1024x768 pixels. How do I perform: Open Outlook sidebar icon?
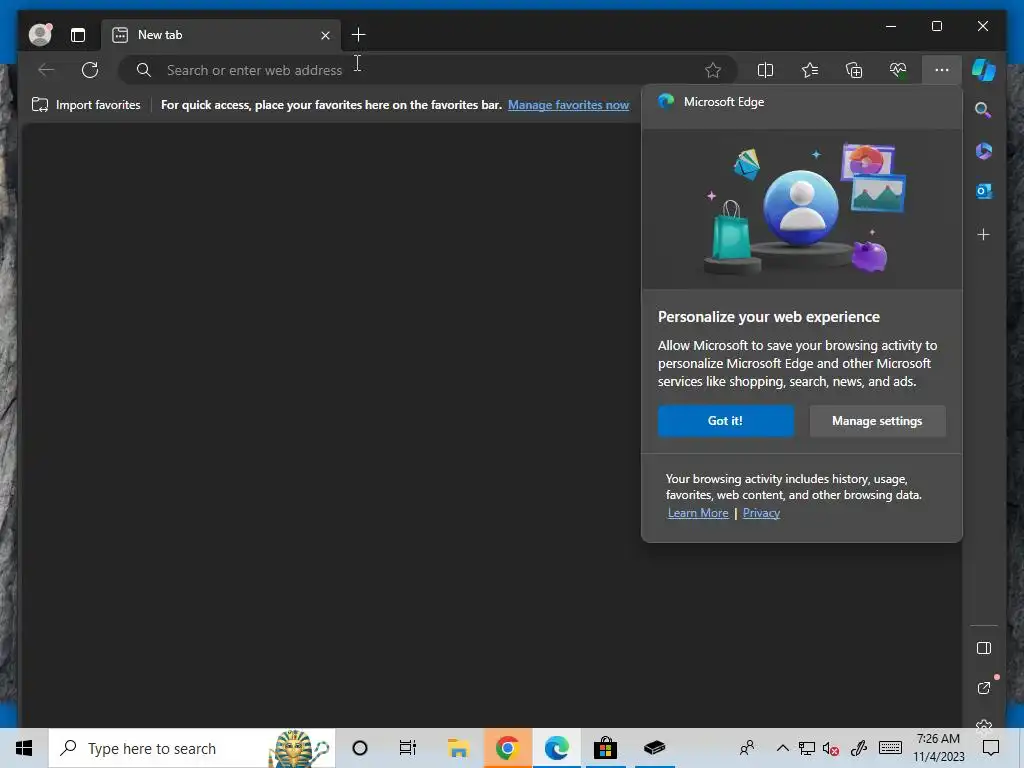click(984, 191)
